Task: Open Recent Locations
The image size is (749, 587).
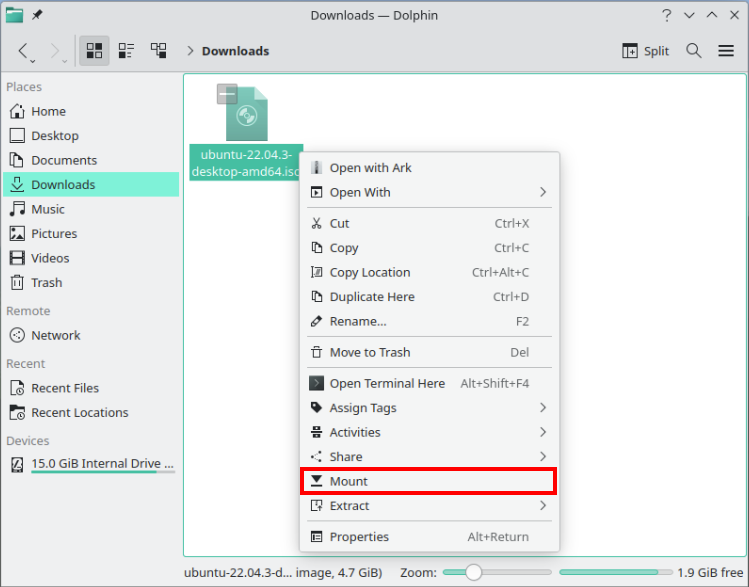Action: click(x=91, y=412)
